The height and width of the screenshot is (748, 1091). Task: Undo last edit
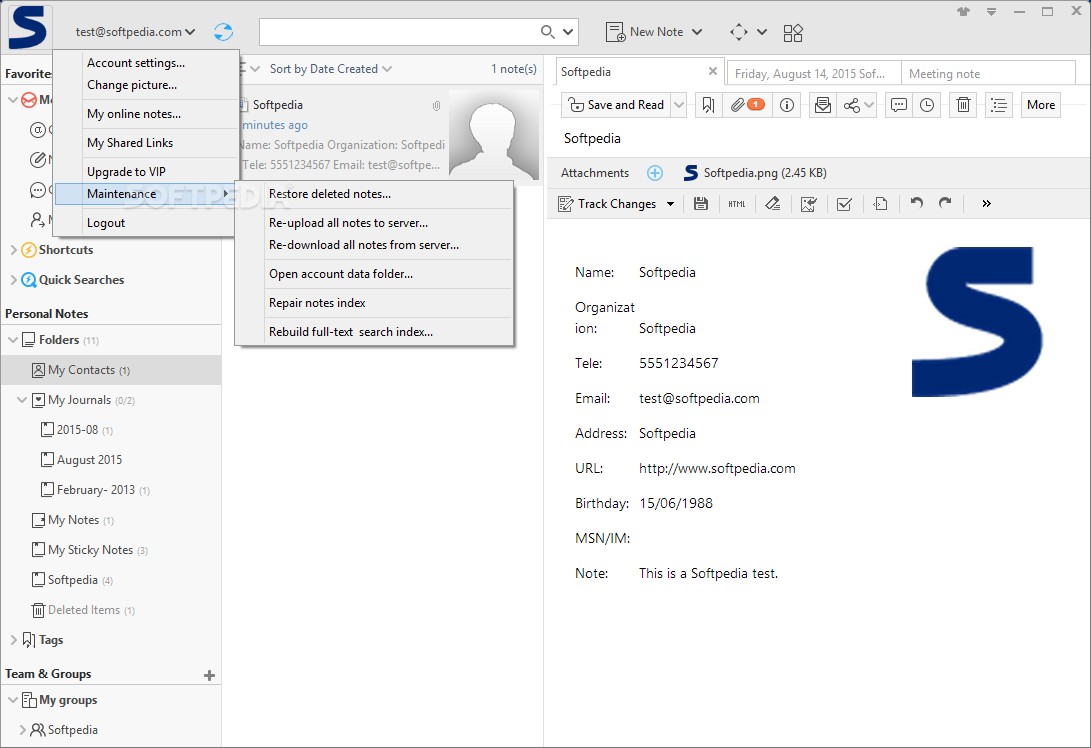(916, 203)
